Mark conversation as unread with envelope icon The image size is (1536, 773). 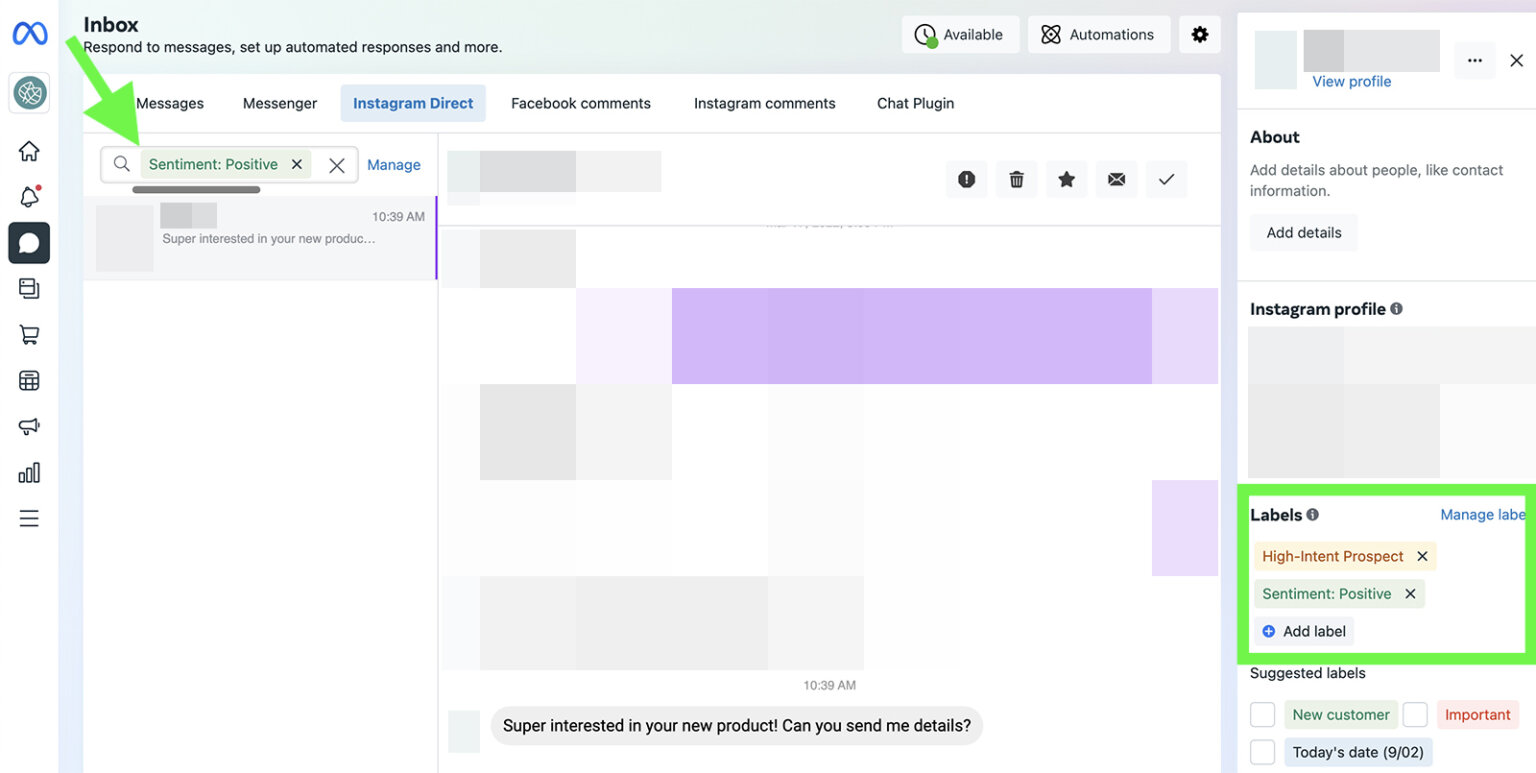coord(1116,179)
